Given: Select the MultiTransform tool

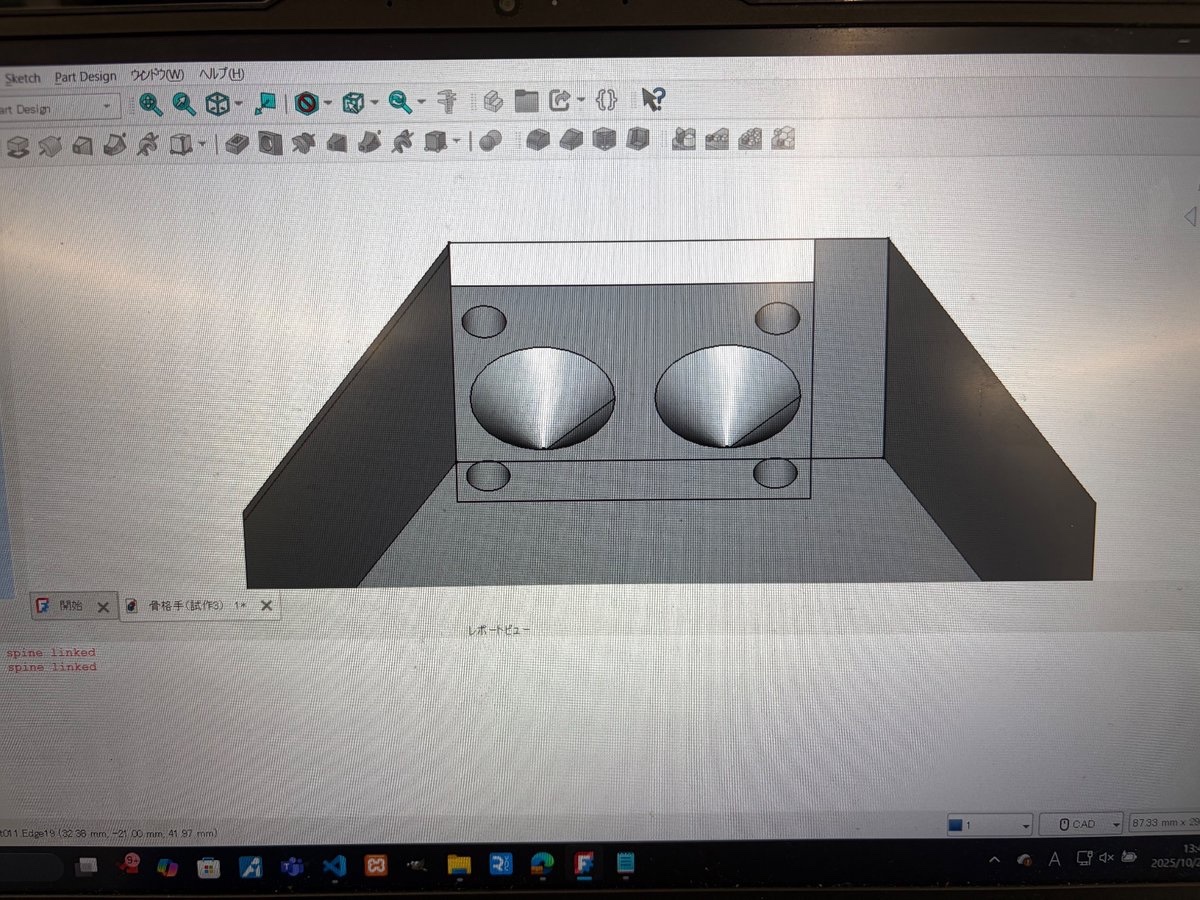Looking at the screenshot, I should 784,138.
